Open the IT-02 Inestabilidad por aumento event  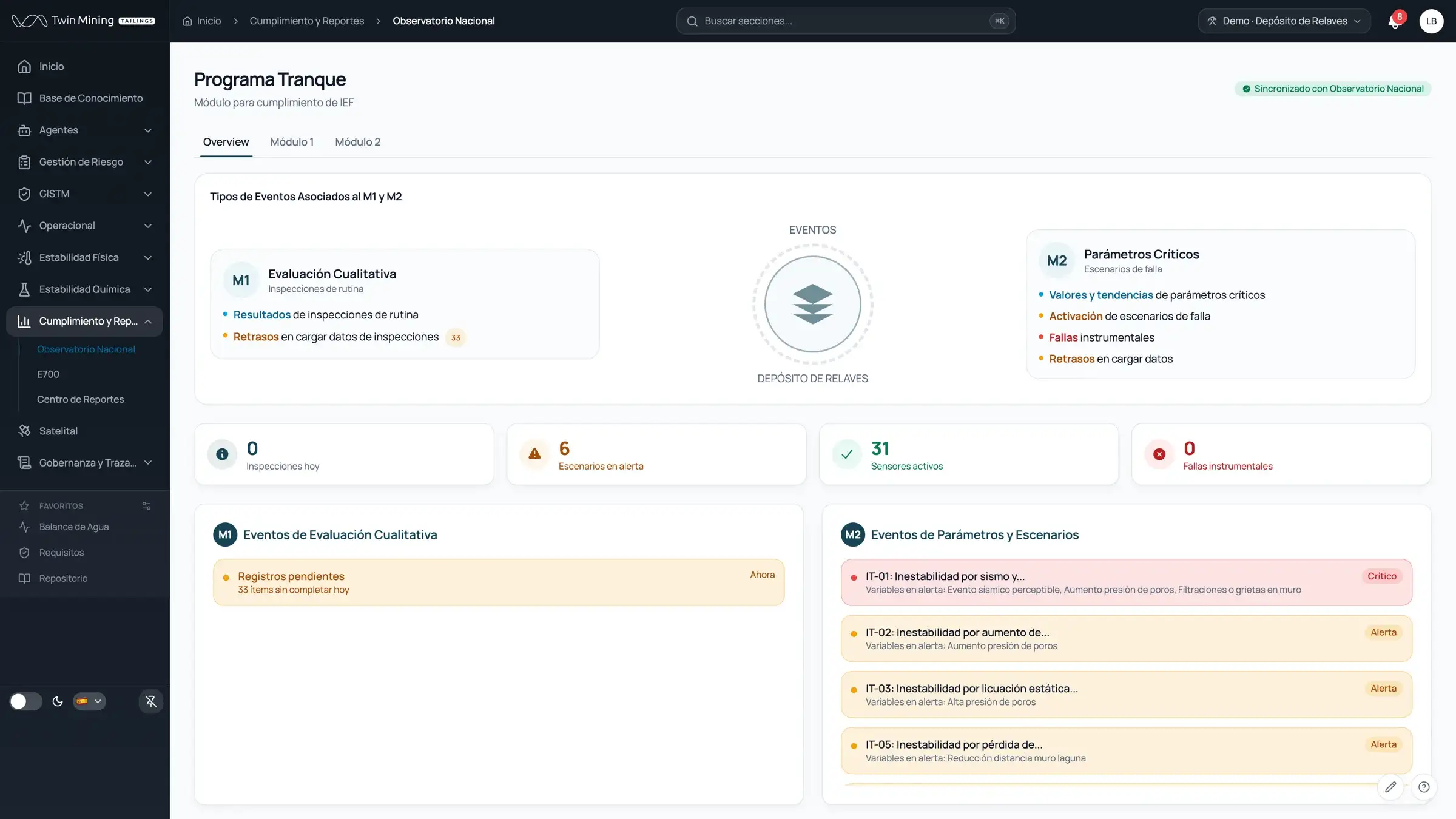tap(1127, 638)
